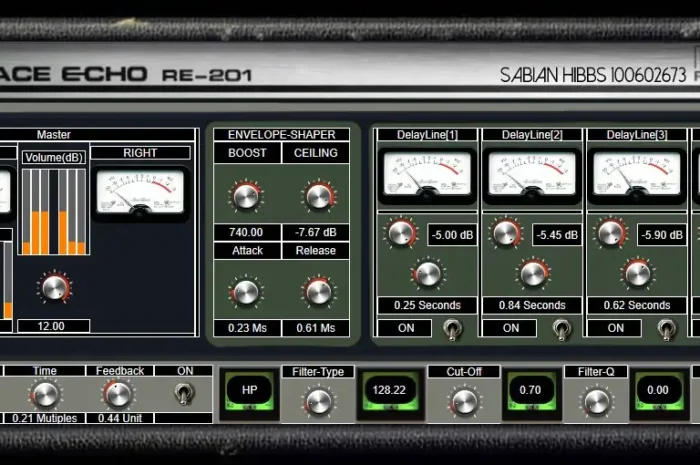Screen dimensions: 700x465
Task: Toggle the DelayLine[2] ON switch
Action: coord(559,328)
